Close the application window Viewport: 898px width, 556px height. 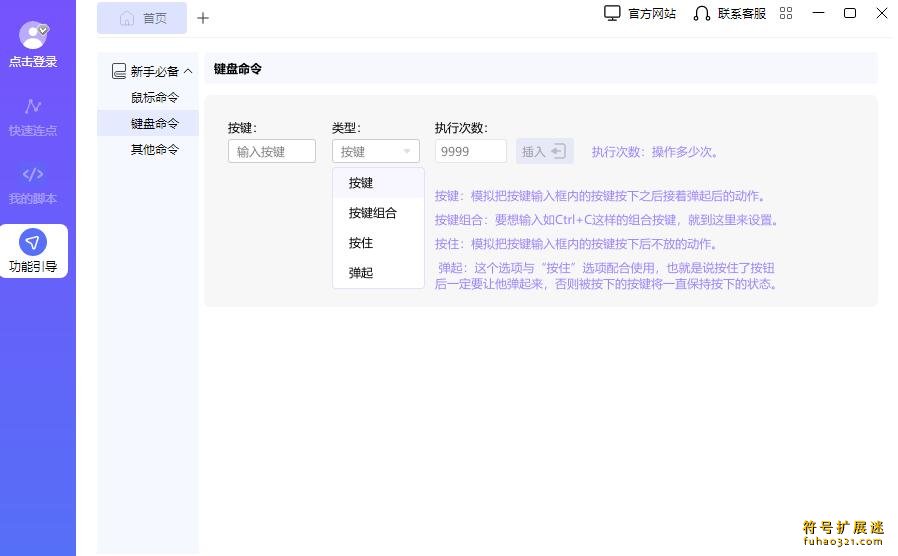click(882, 13)
